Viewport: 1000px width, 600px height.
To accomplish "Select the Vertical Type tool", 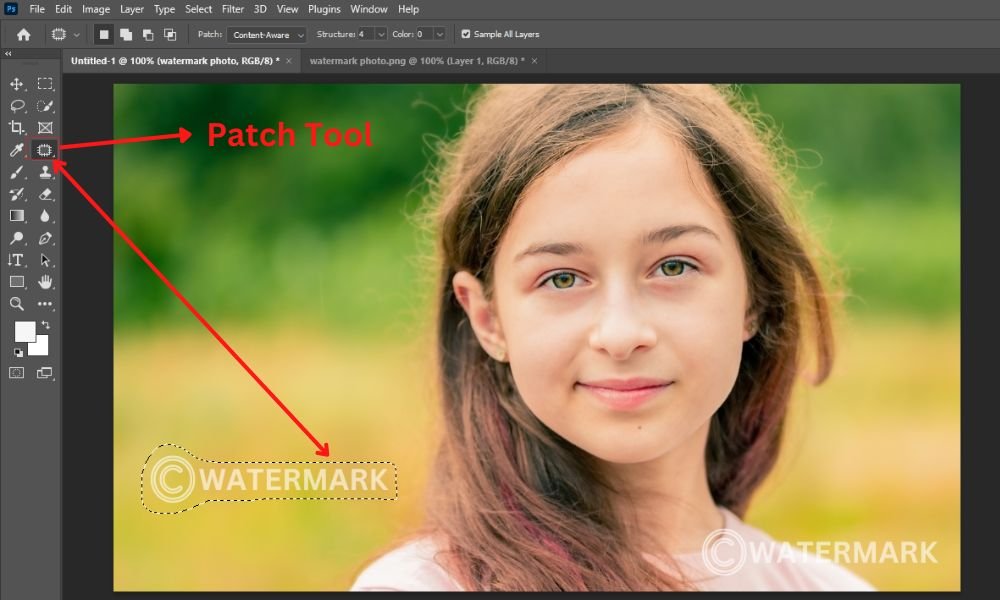I will tap(17, 260).
